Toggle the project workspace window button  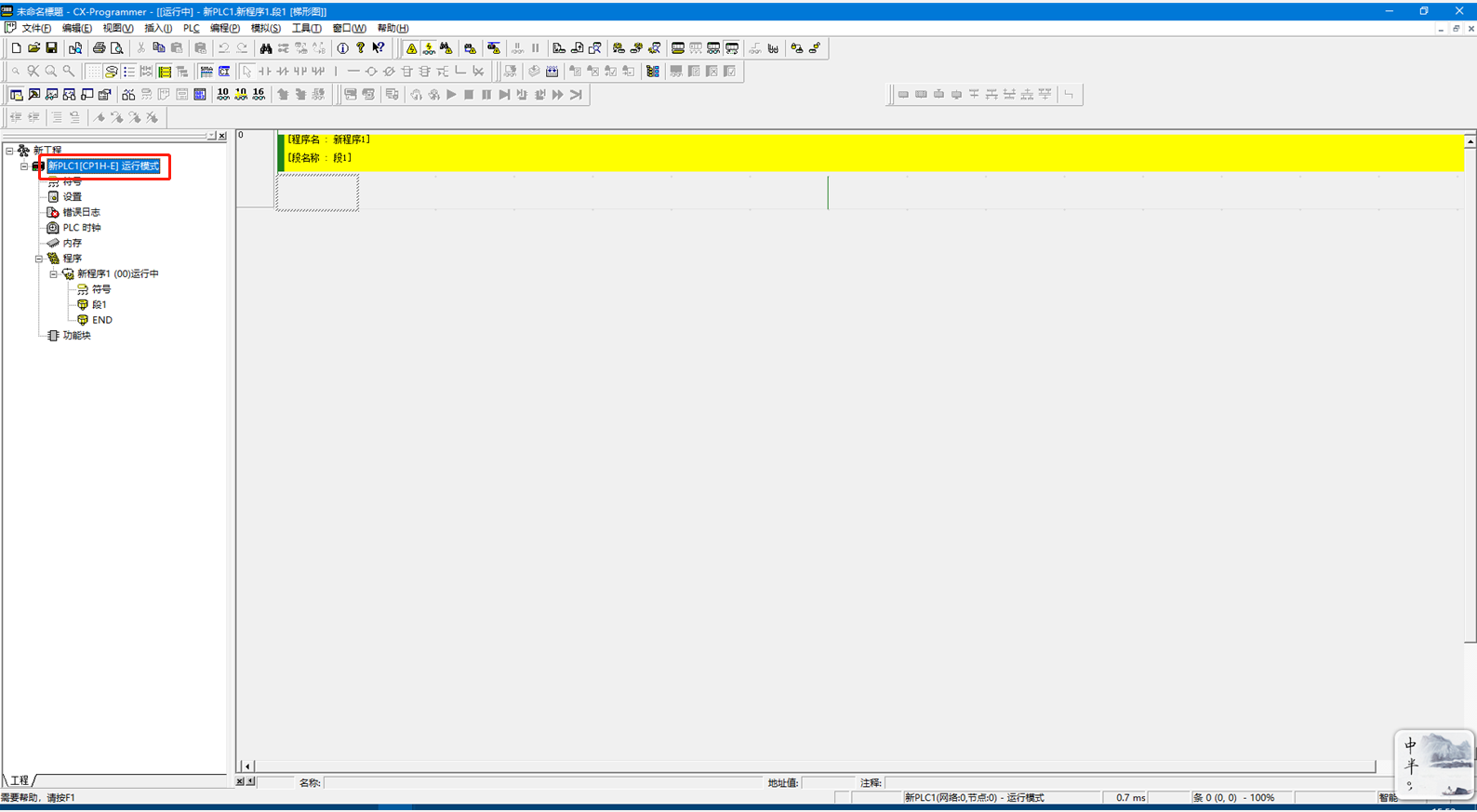click(16, 95)
